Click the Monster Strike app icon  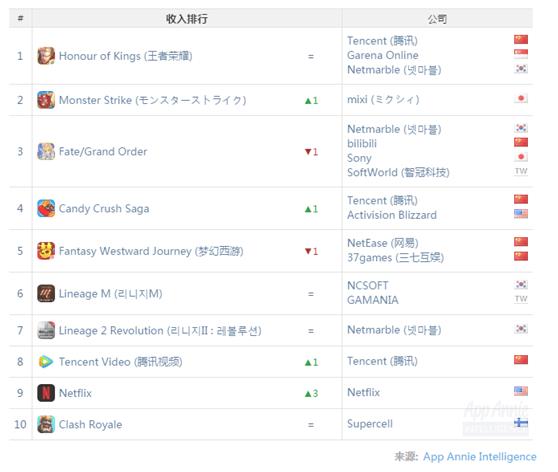46,100
